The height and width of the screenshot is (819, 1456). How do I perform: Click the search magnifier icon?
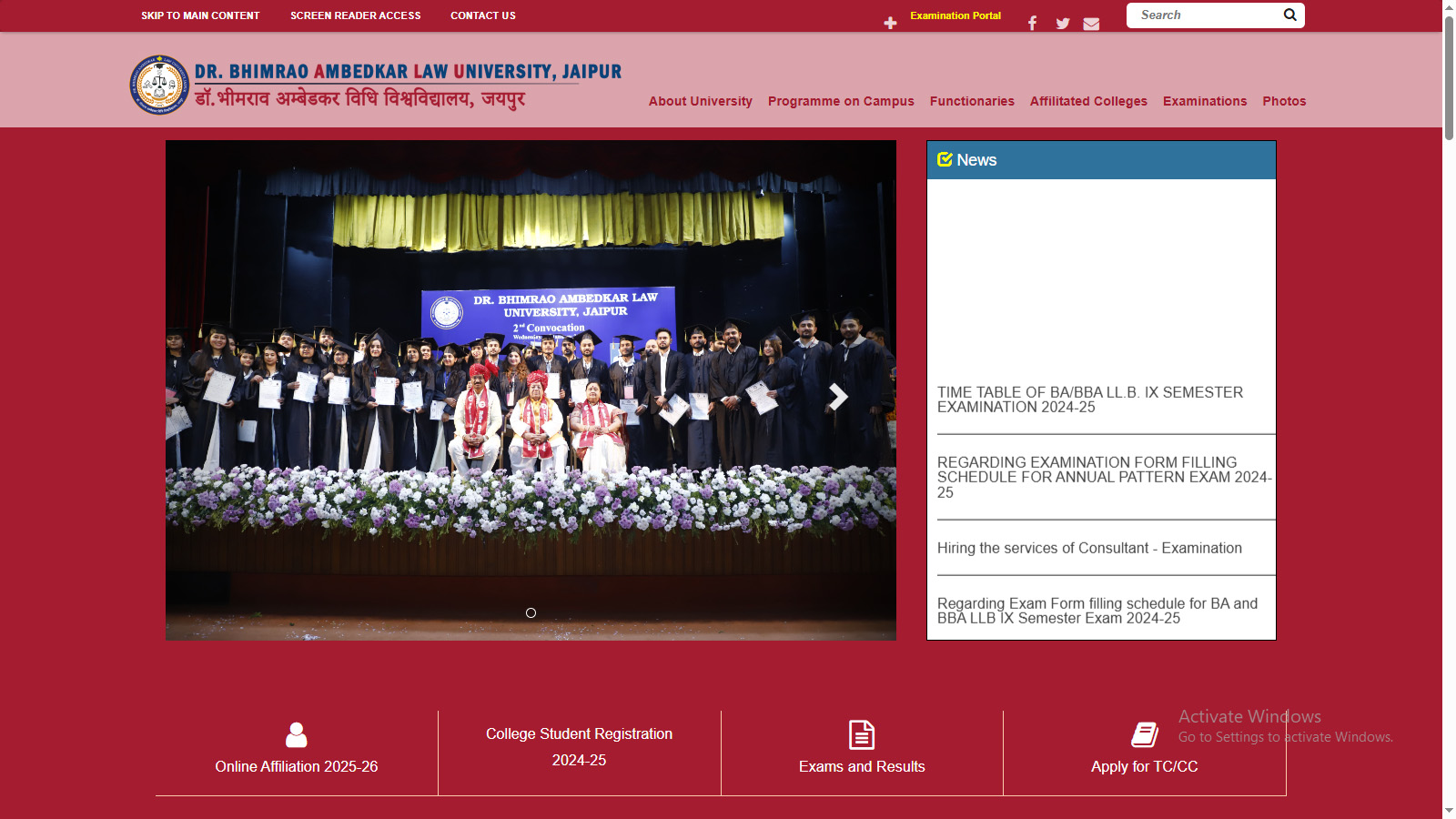[1289, 15]
